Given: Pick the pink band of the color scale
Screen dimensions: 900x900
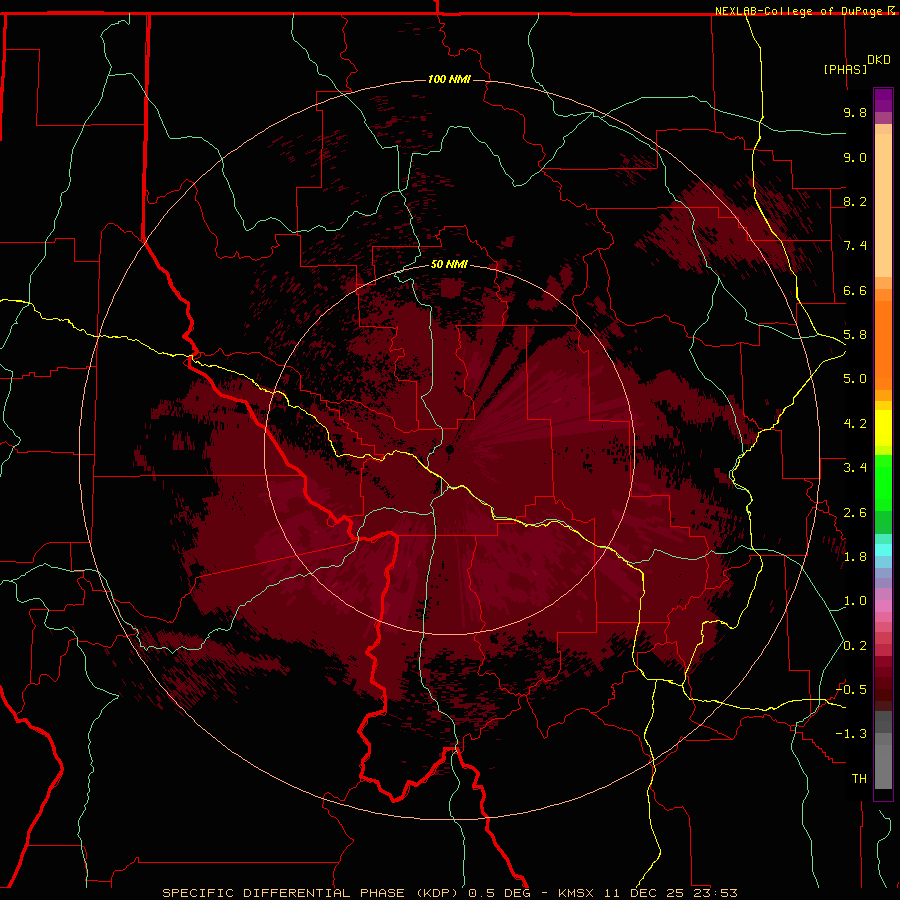Looking at the screenshot, I should (883, 606).
